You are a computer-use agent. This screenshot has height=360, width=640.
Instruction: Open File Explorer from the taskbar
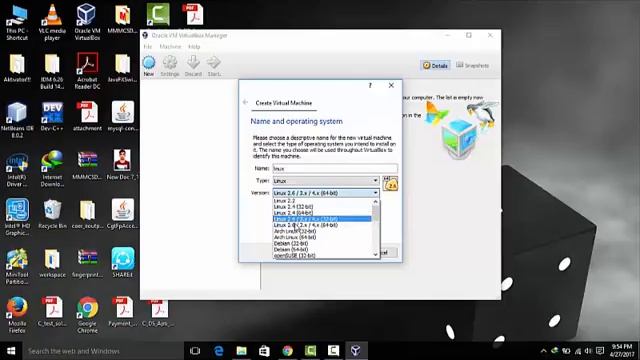click(242, 351)
